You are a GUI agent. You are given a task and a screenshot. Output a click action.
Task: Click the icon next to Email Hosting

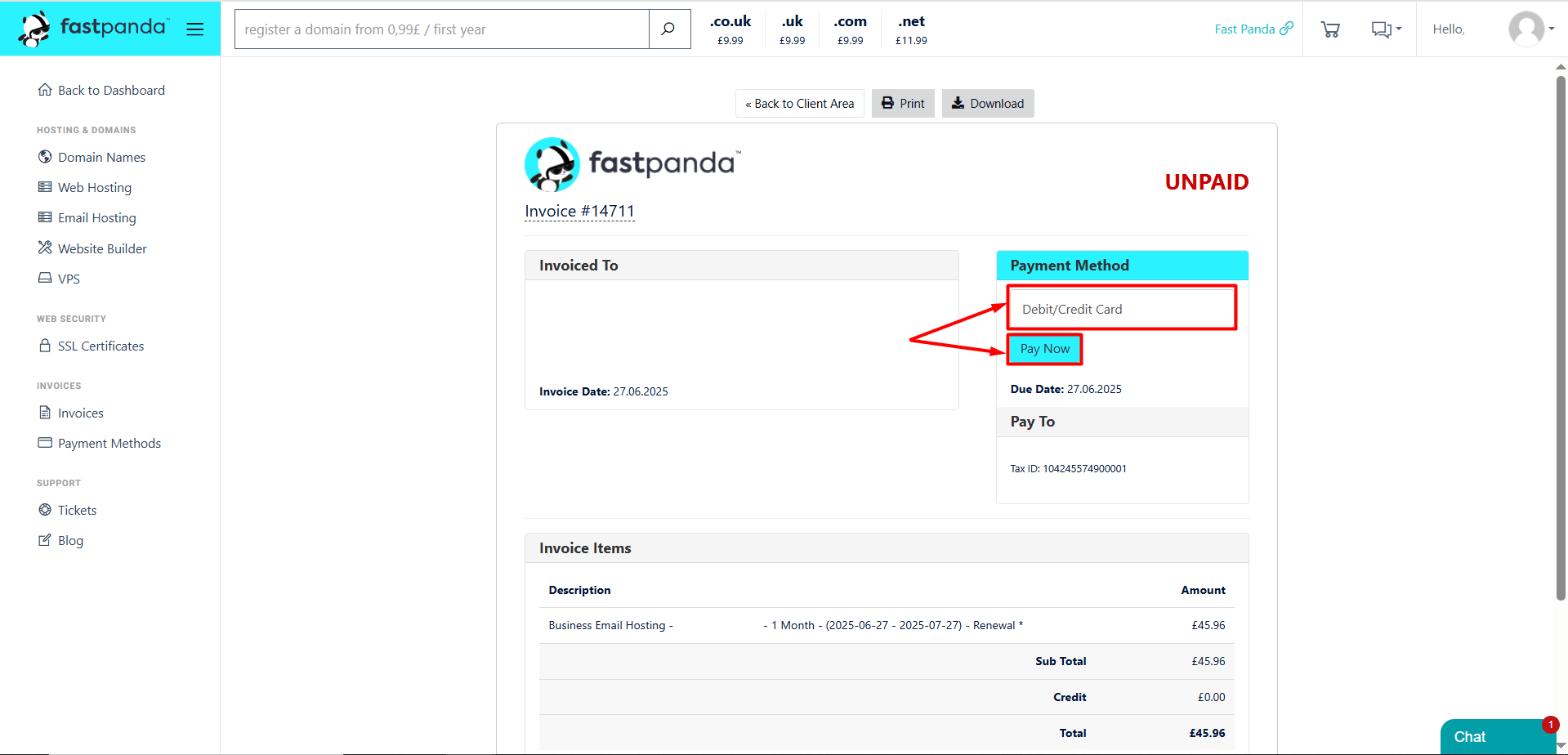click(45, 217)
